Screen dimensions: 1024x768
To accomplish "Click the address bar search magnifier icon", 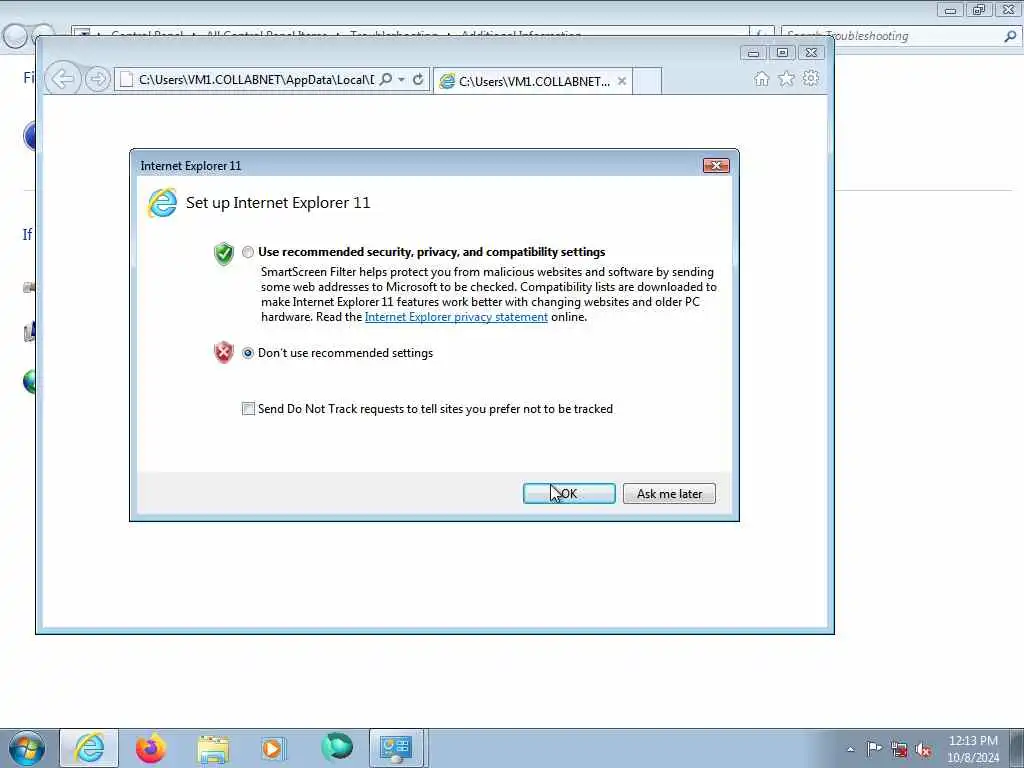I will 386,80.
